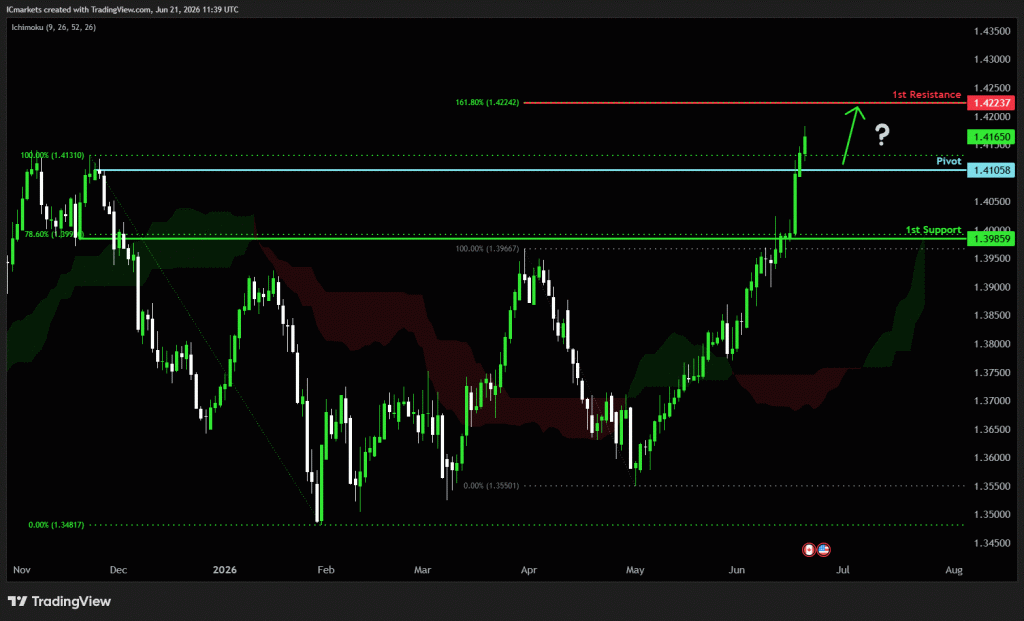Open the TradingView link at bottom left

click(59, 601)
